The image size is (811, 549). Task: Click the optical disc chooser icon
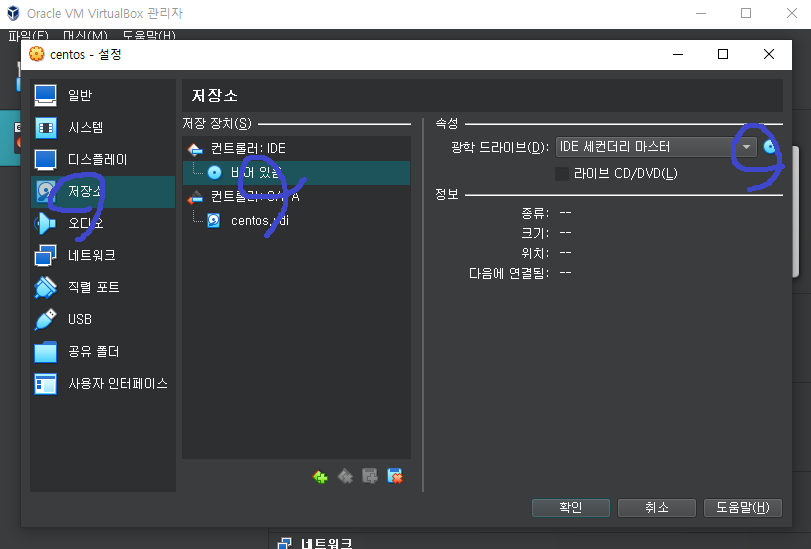click(x=770, y=147)
